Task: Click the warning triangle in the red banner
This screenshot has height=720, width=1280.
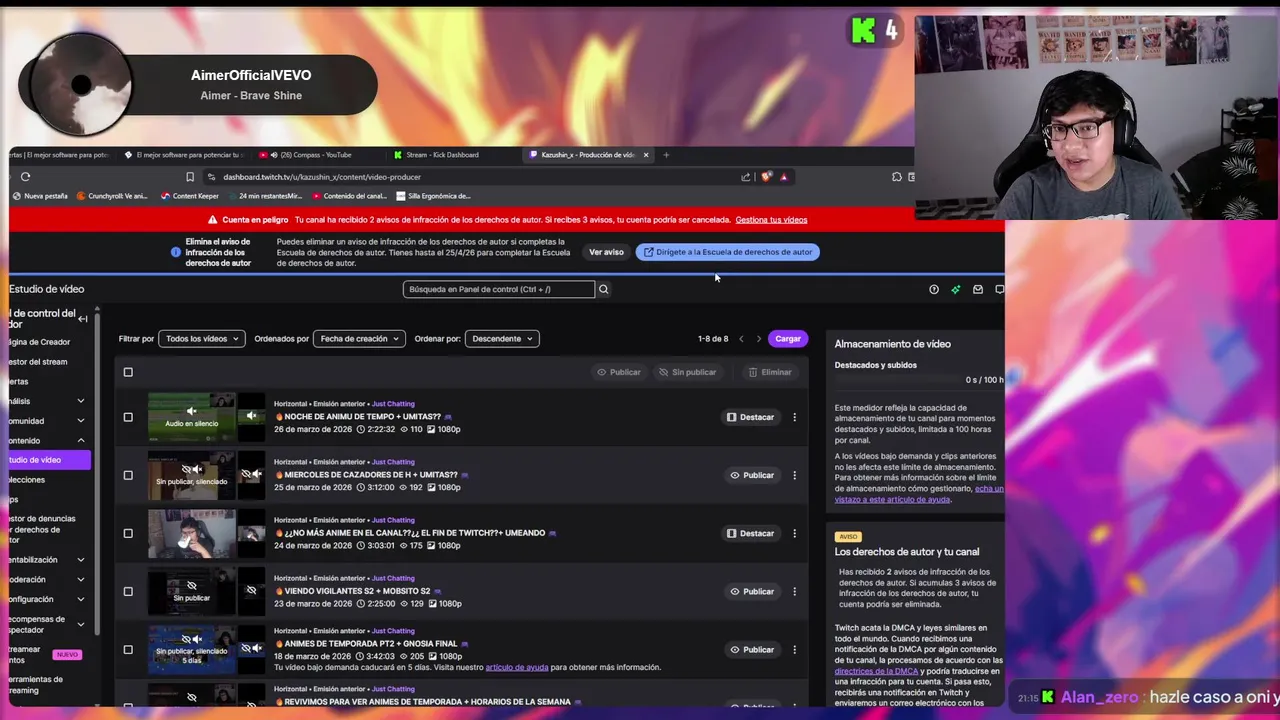Action: [x=212, y=220]
